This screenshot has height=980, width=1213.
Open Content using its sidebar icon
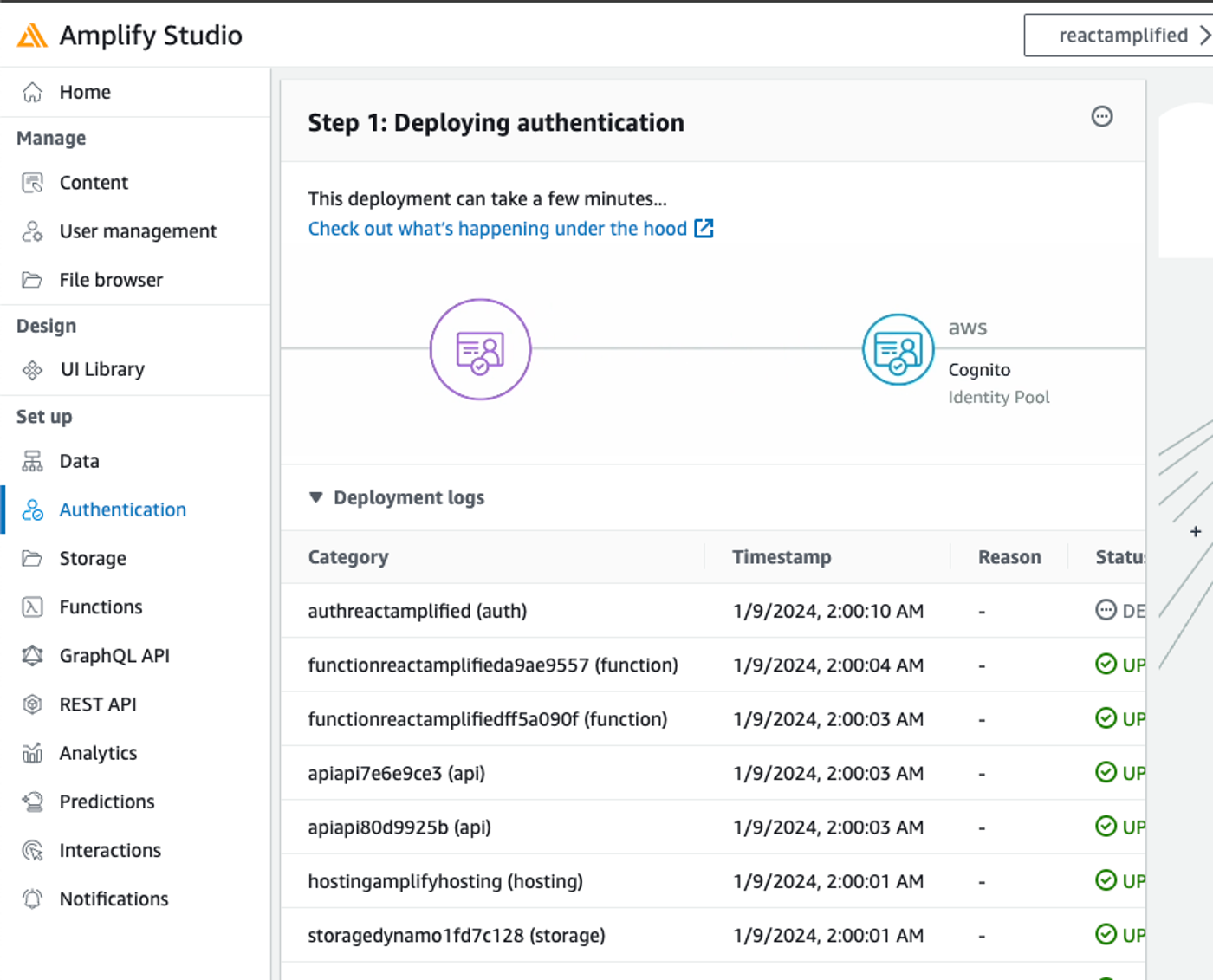tap(33, 182)
